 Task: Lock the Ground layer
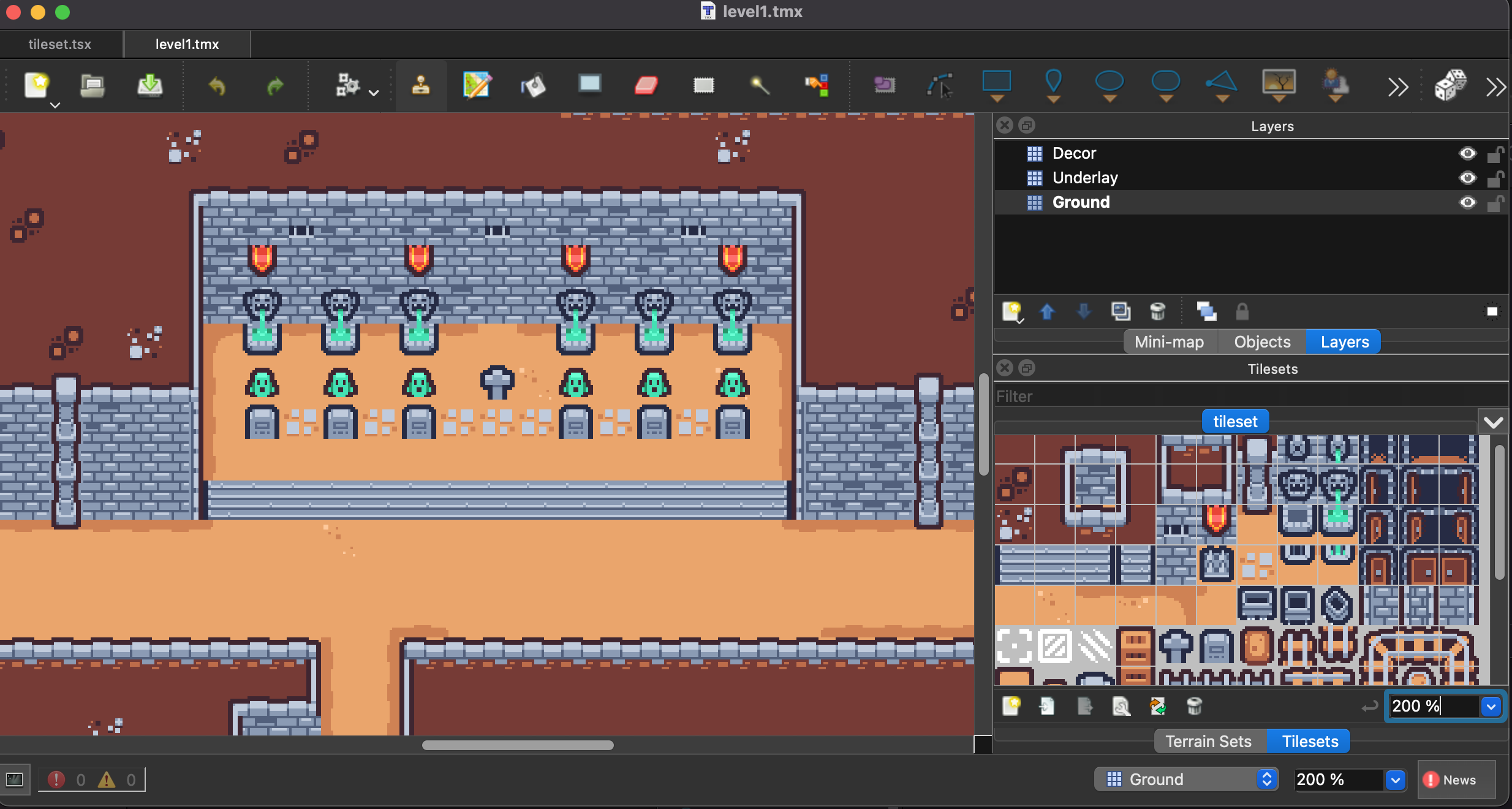tap(1495, 202)
